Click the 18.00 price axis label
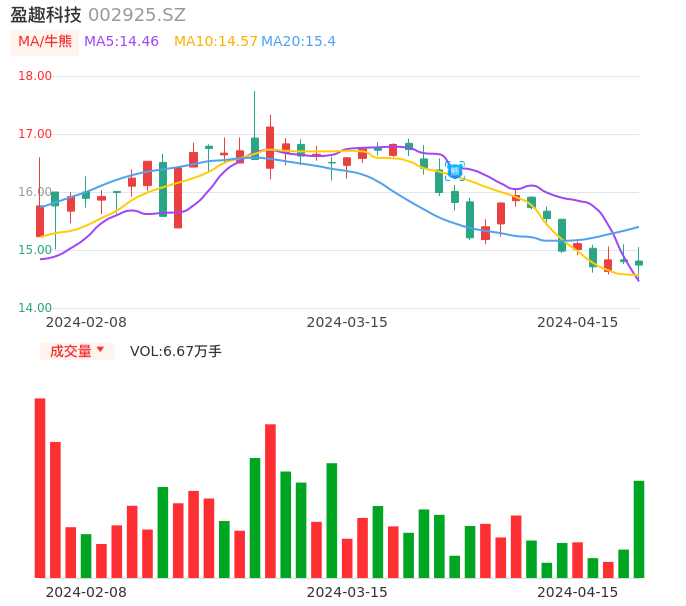Screen dimensions: 686x606 click(x=35, y=76)
